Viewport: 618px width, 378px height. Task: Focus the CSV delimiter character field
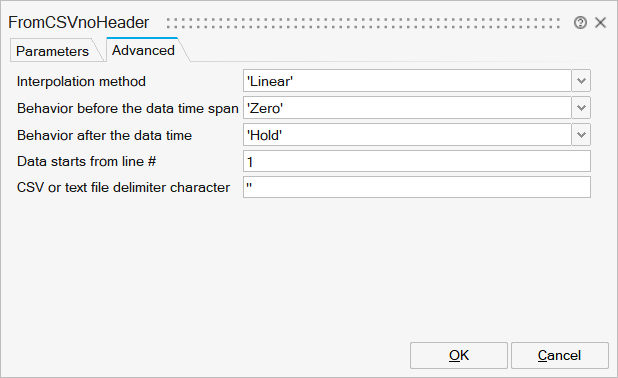(417, 187)
